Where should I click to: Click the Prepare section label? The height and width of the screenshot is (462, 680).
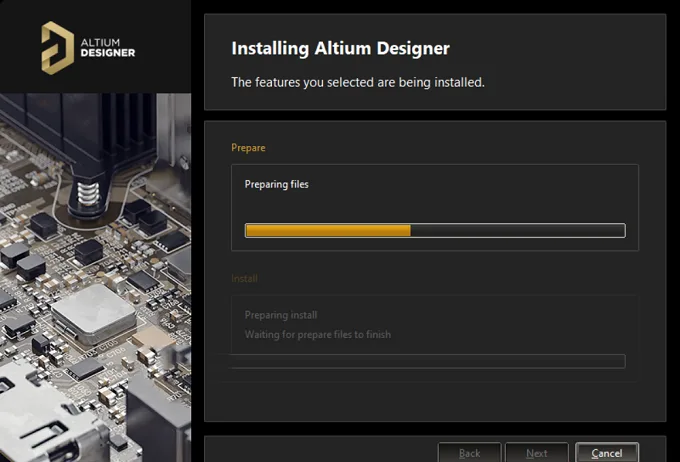[x=248, y=147]
